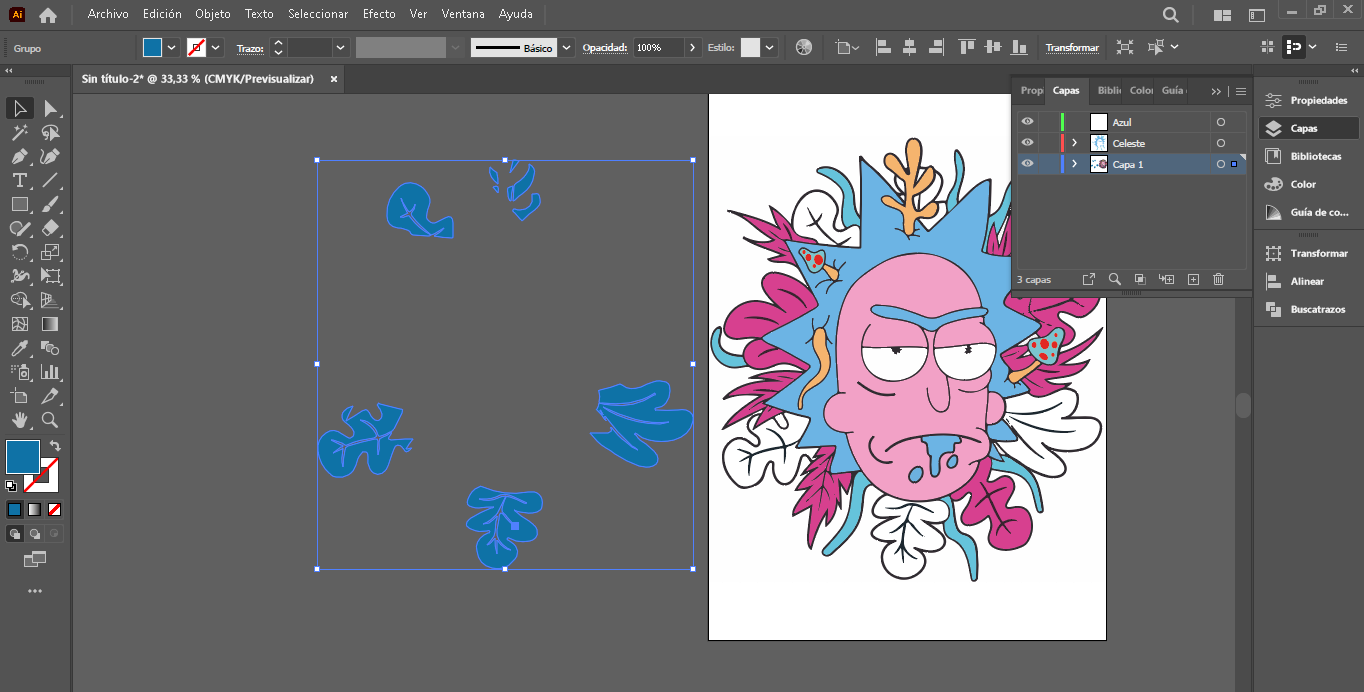
Task: Switch to the Prop panel tab
Action: [1031, 90]
